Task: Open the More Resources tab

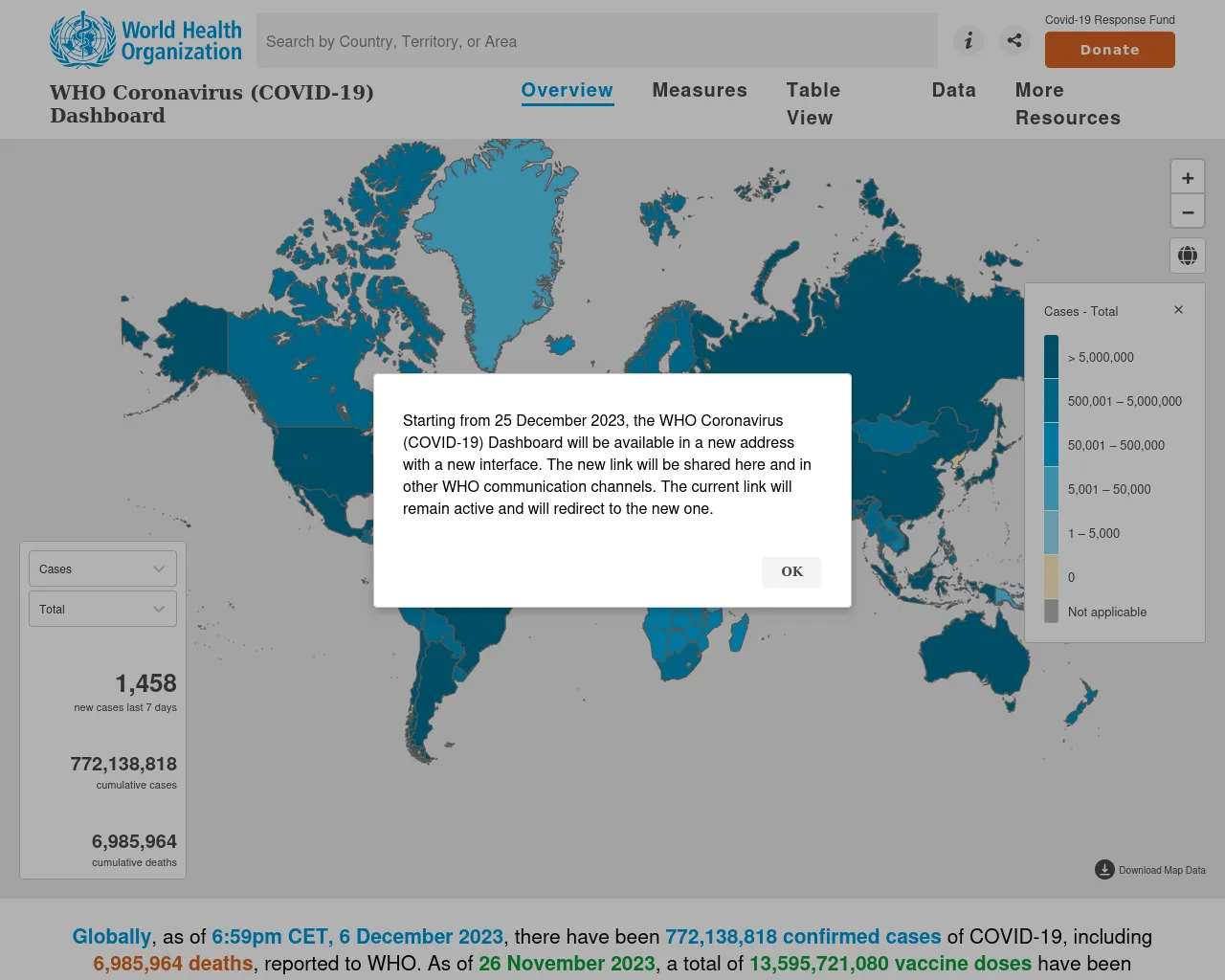Action: (1068, 103)
